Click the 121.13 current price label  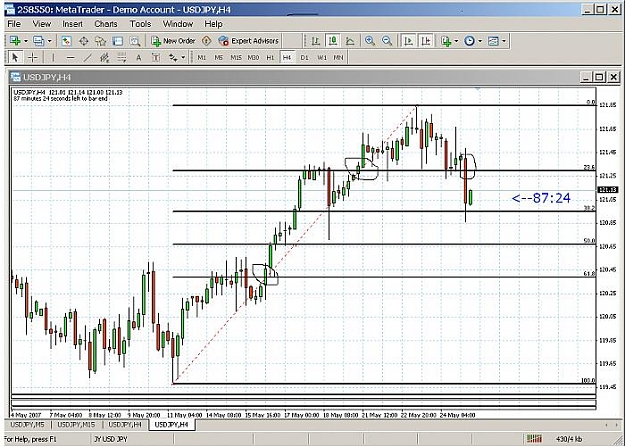pyautogui.click(x=607, y=190)
